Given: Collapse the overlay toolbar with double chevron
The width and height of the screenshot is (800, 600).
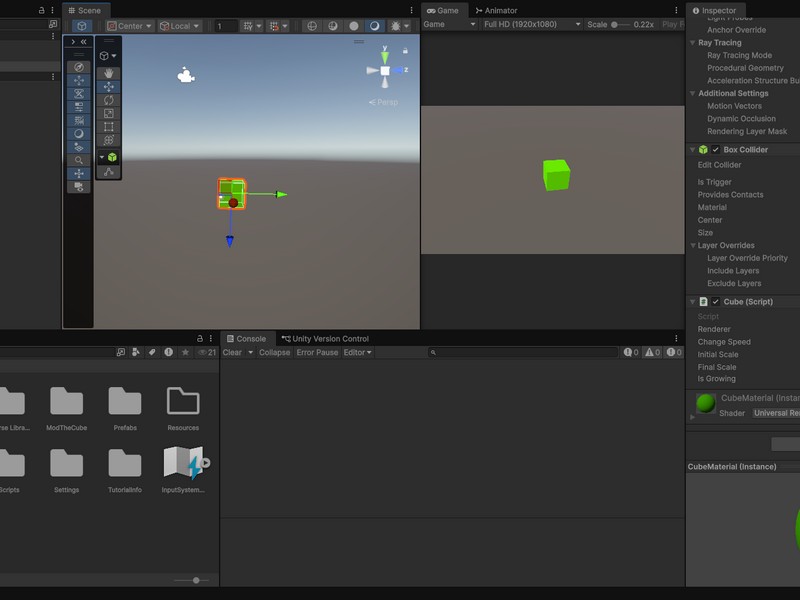Looking at the screenshot, I should (83, 42).
